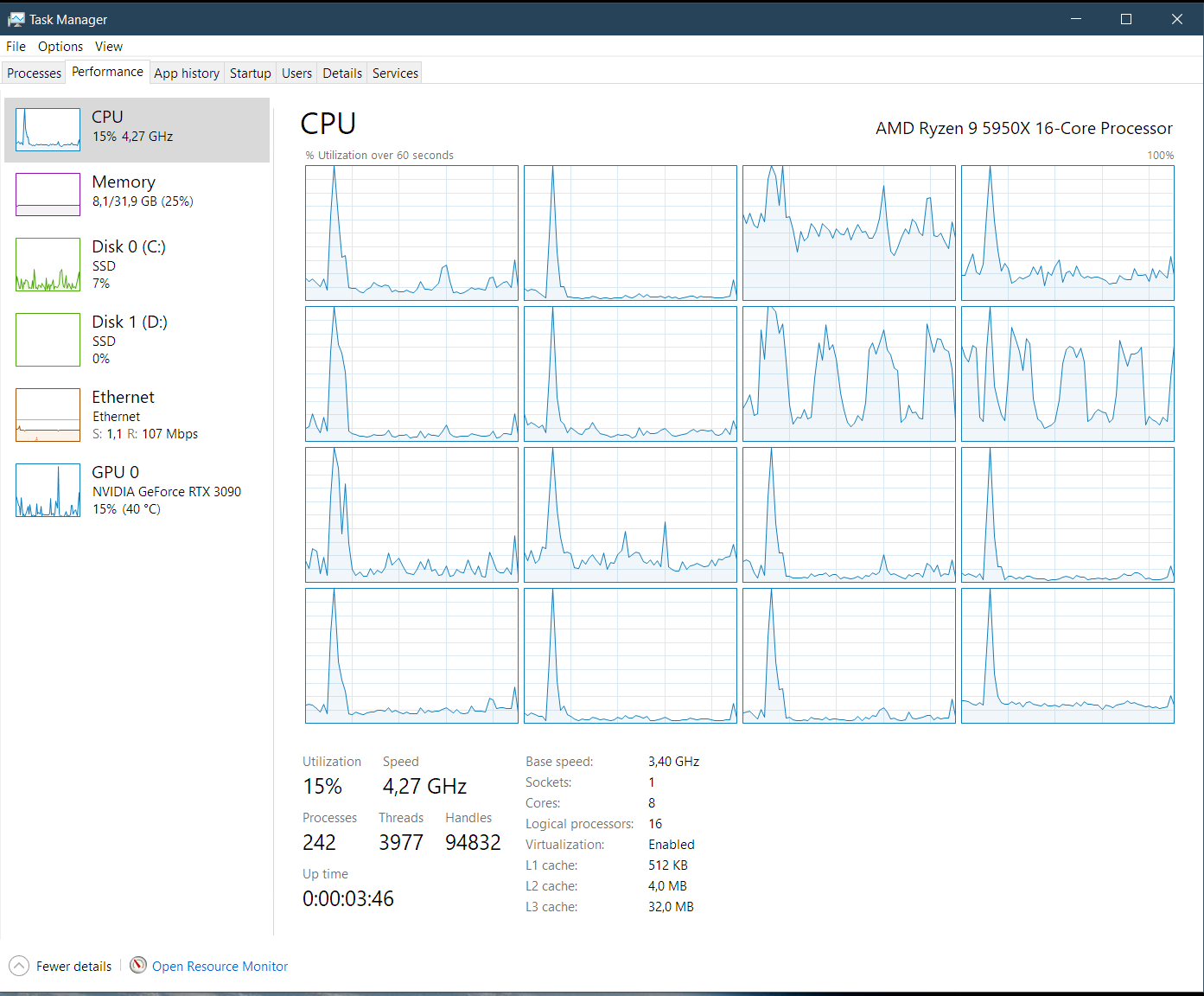
Task: Open the Options menu
Action: point(61,47)
